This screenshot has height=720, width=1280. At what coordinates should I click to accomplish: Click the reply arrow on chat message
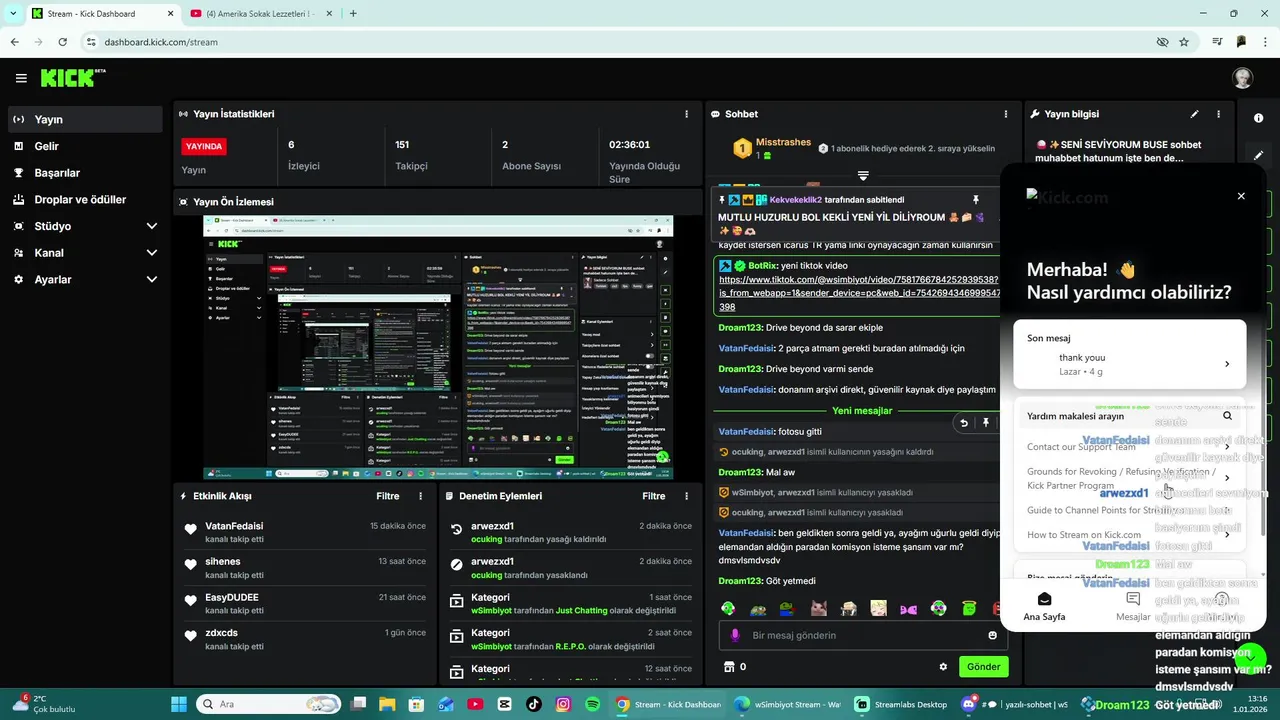tap(964, 423)
